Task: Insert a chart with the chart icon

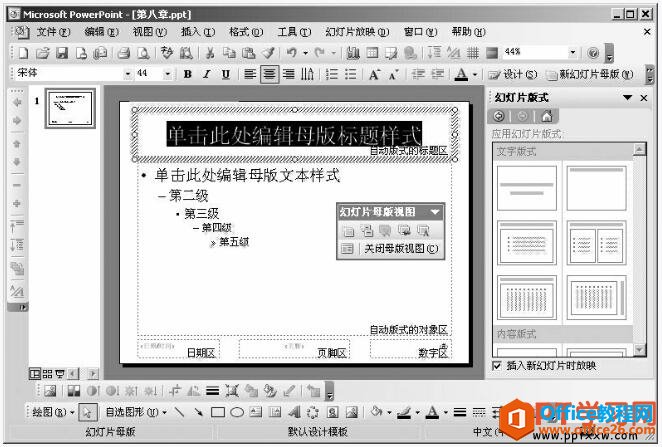Action: [353, 53]
